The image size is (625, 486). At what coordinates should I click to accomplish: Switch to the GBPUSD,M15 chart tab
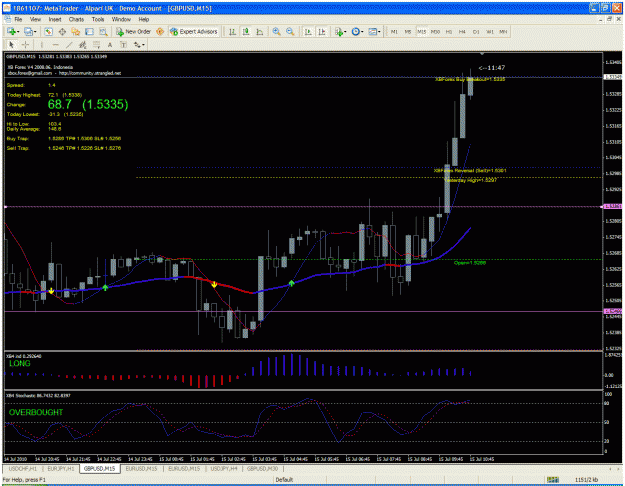(x=100, y=468)
